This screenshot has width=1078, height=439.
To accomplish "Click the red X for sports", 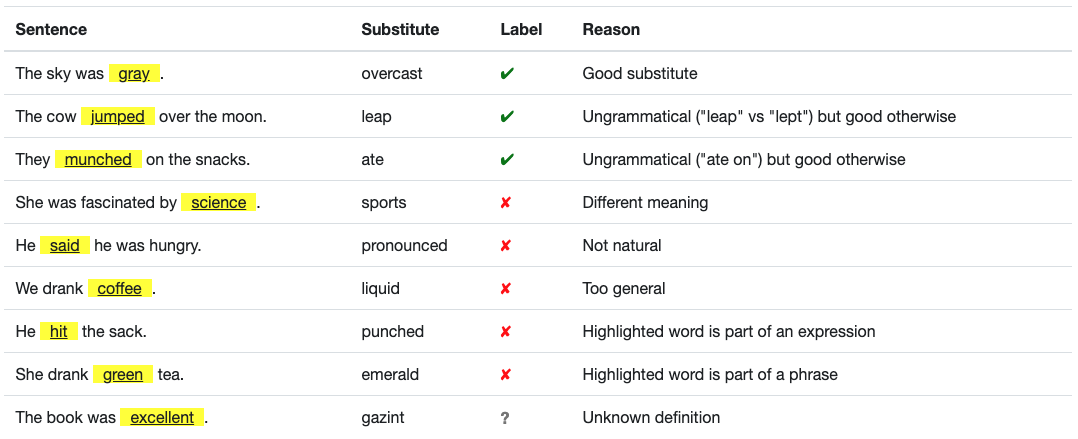I will point(505,203).
